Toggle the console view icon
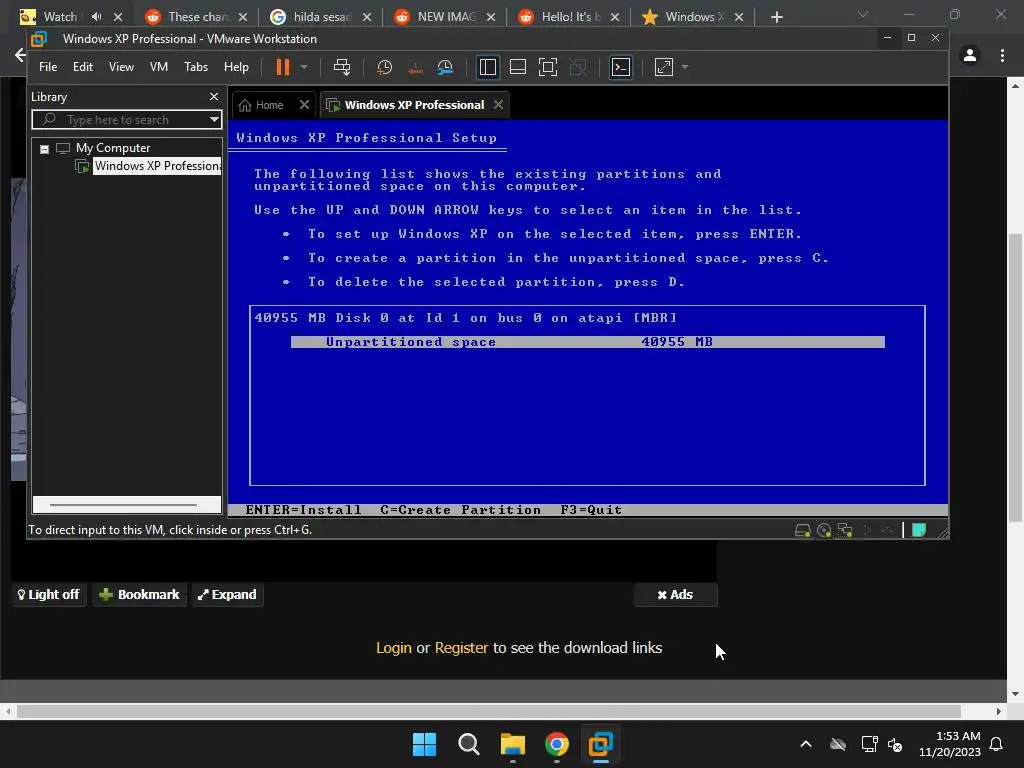 tap(620, 67)
